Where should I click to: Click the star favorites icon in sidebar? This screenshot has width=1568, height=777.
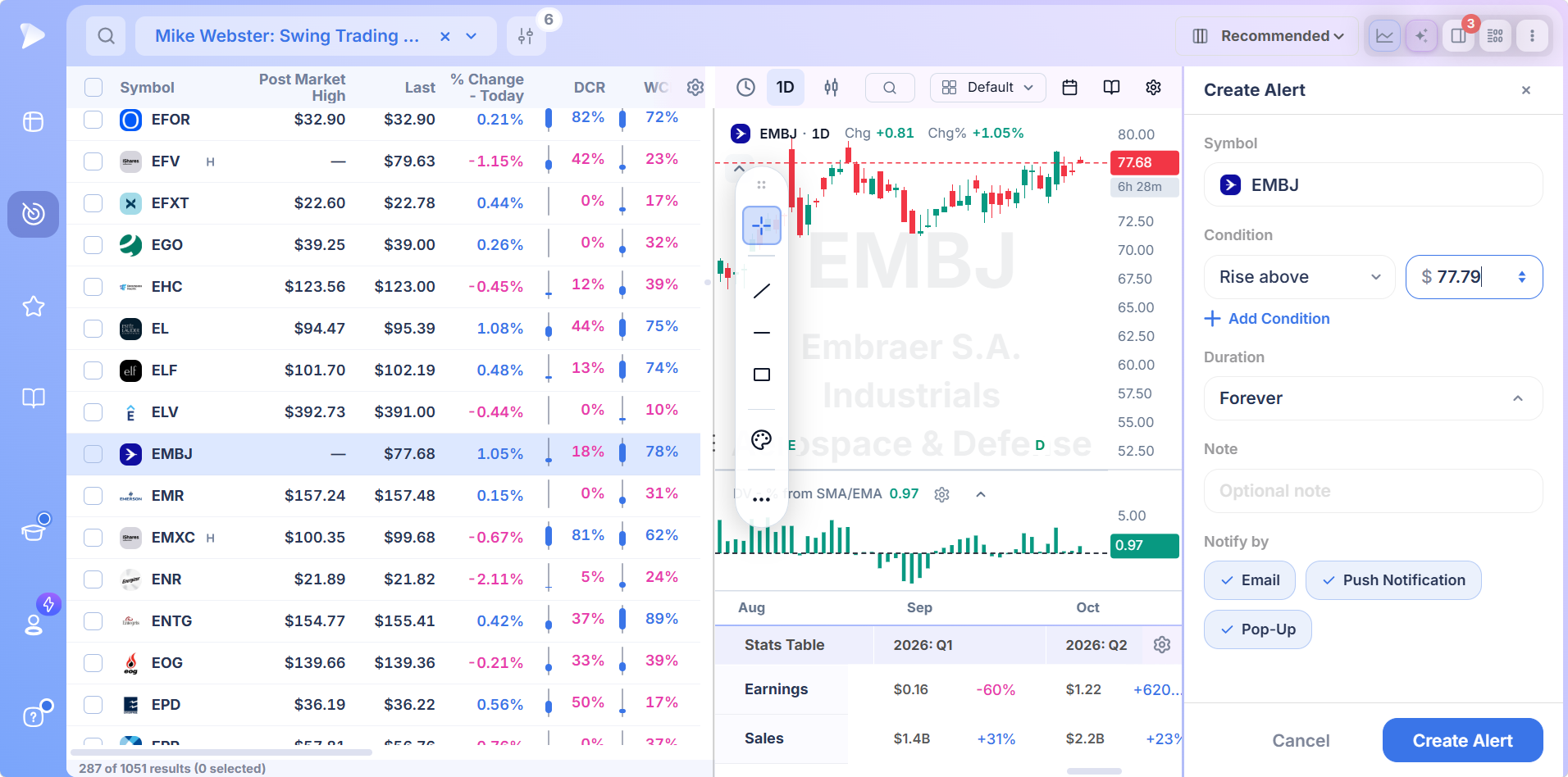click(34, 307)
